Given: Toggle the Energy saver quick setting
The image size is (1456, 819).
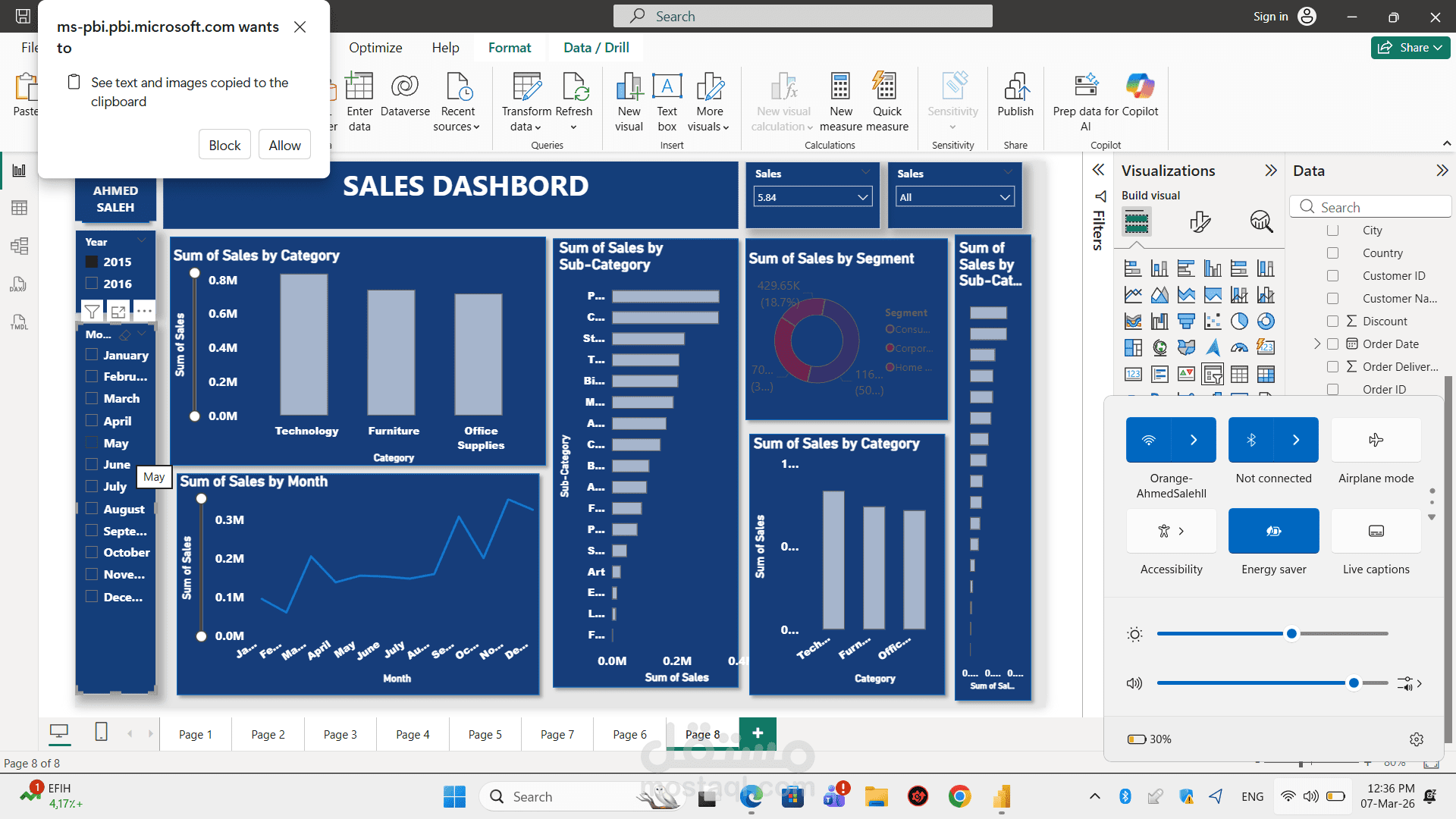Looking at the screenshot, I should pos(1273,531).
